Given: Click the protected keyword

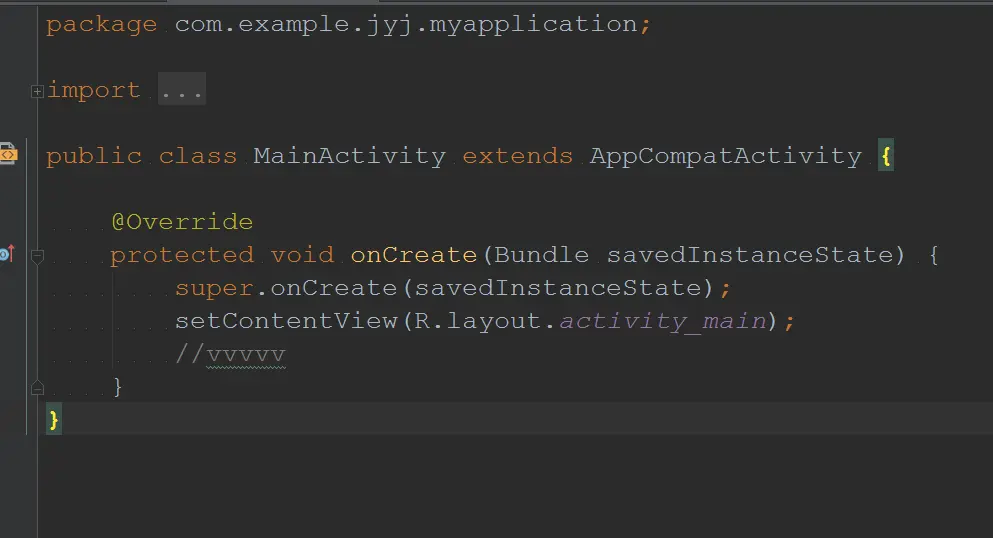Looking at the screenshot, I should pos(182,255).
